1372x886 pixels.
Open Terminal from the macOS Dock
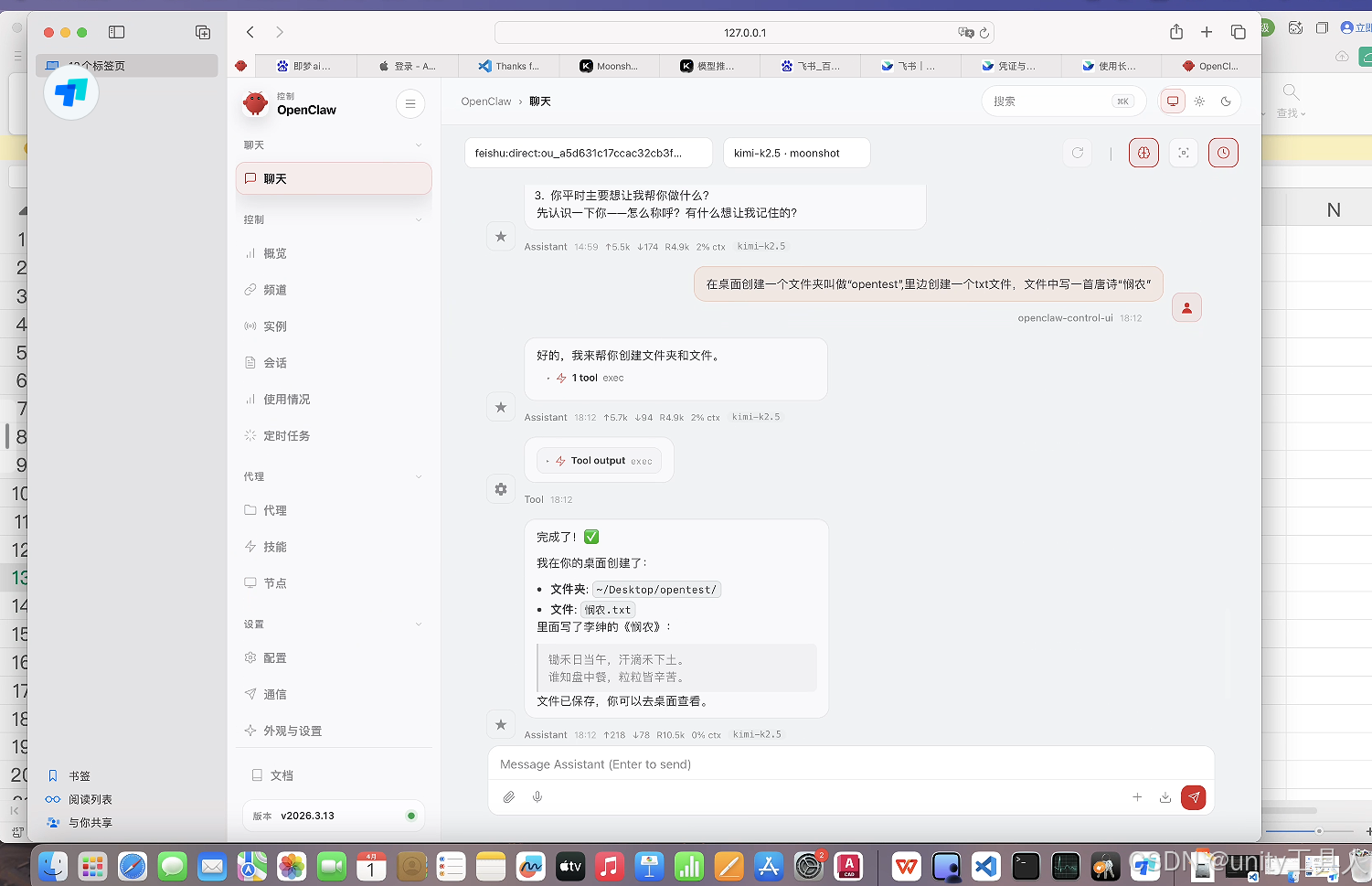pyautogui.click(x=1026, y=865)
